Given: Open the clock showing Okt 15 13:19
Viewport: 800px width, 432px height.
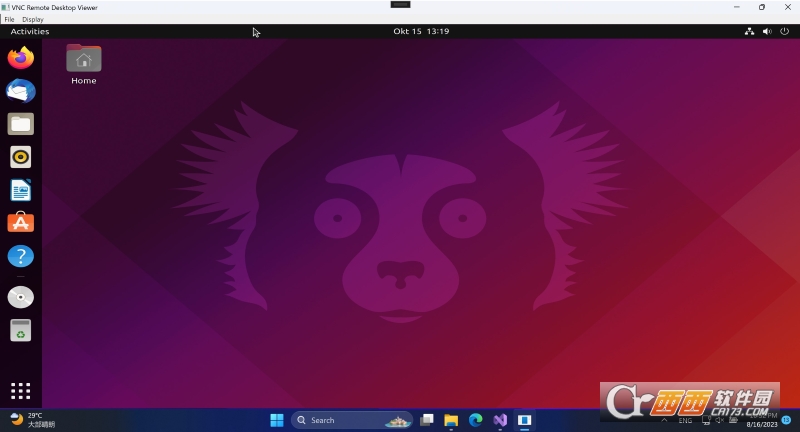Looking at the screenshot, I should pos(421,31).
